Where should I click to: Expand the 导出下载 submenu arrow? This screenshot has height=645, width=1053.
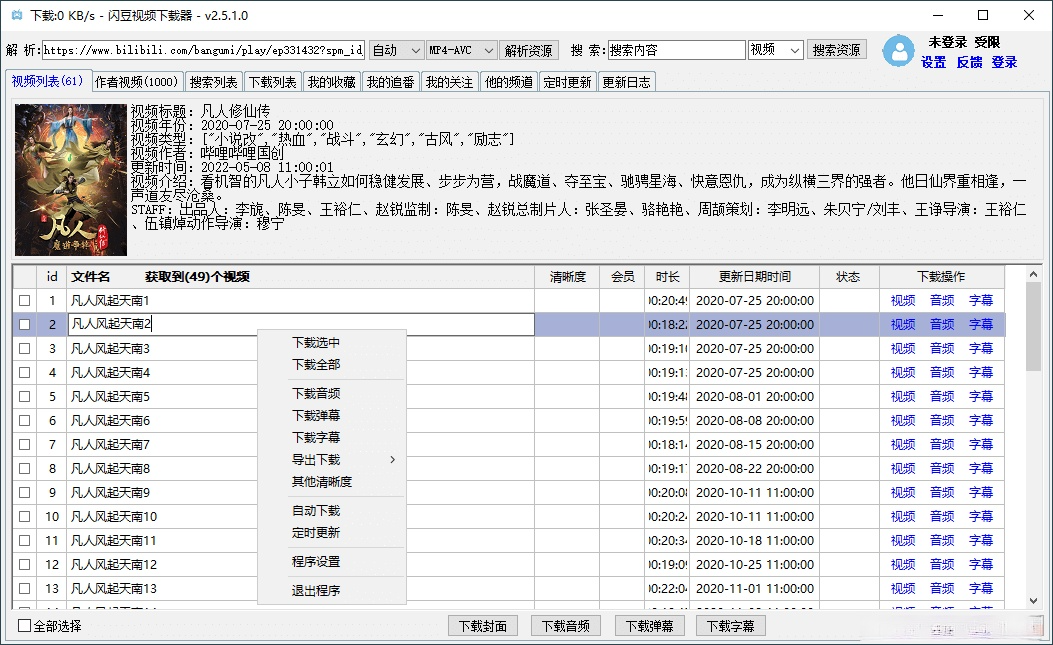392,460
